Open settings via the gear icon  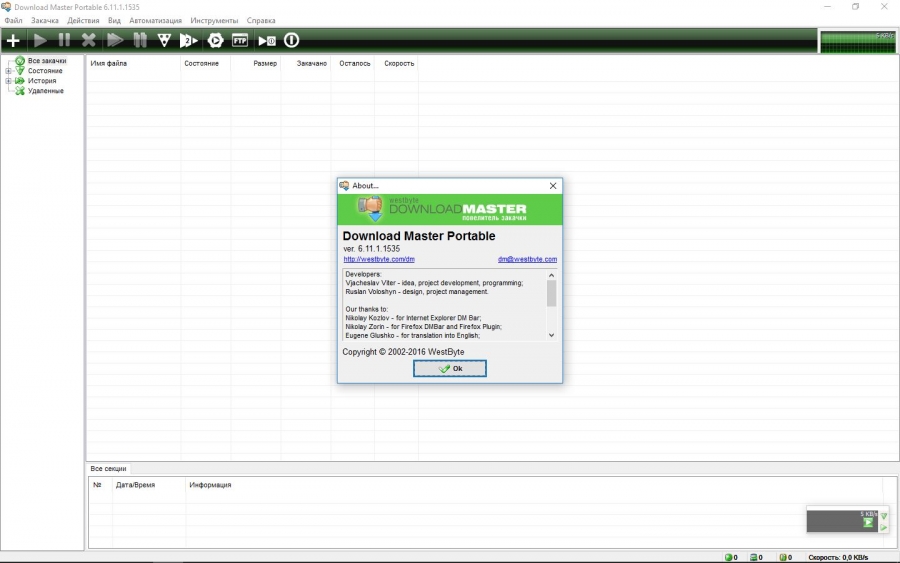click(x=215, y=41)
